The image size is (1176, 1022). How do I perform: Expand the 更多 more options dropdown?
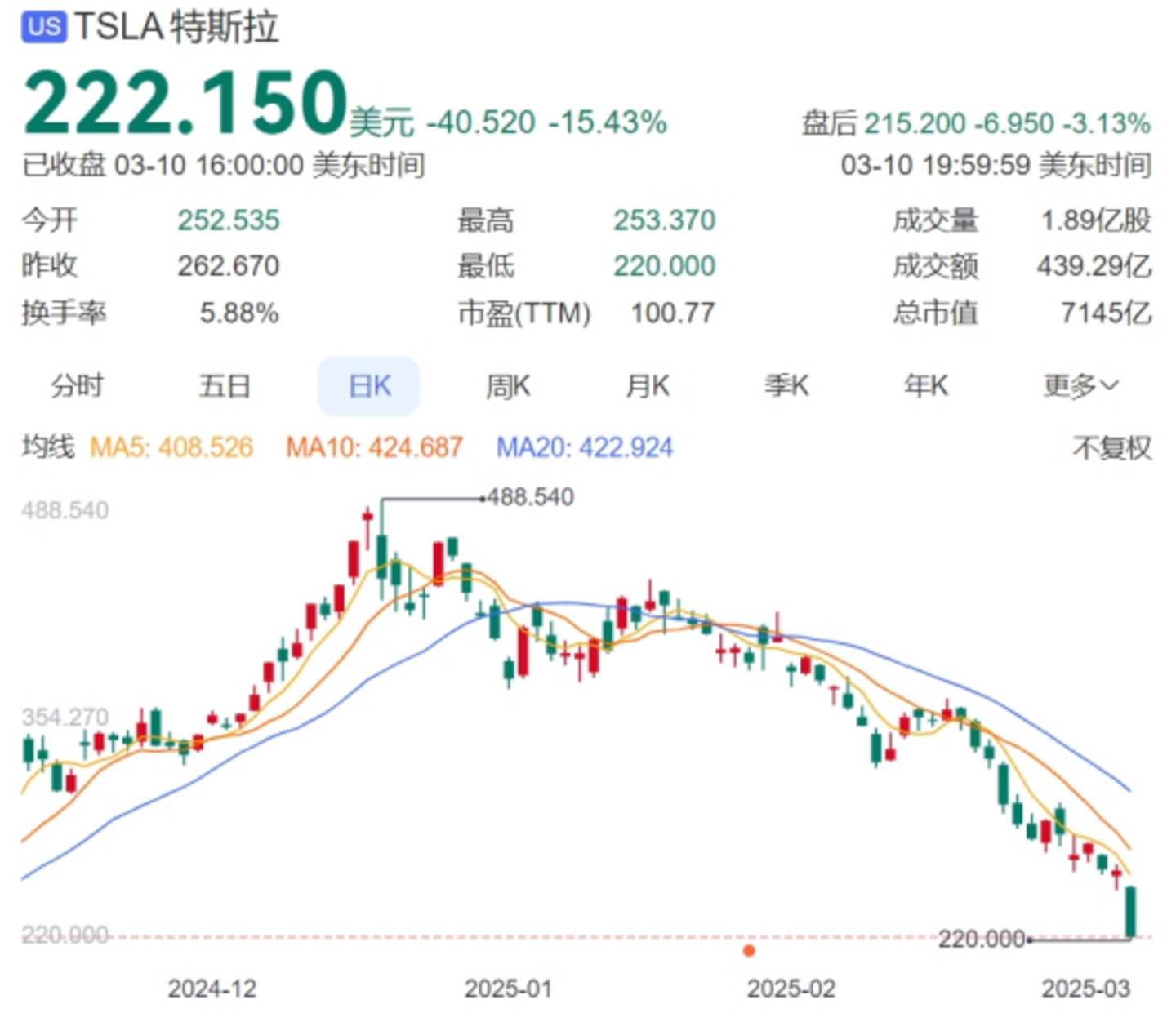(x=1080, y=386)
